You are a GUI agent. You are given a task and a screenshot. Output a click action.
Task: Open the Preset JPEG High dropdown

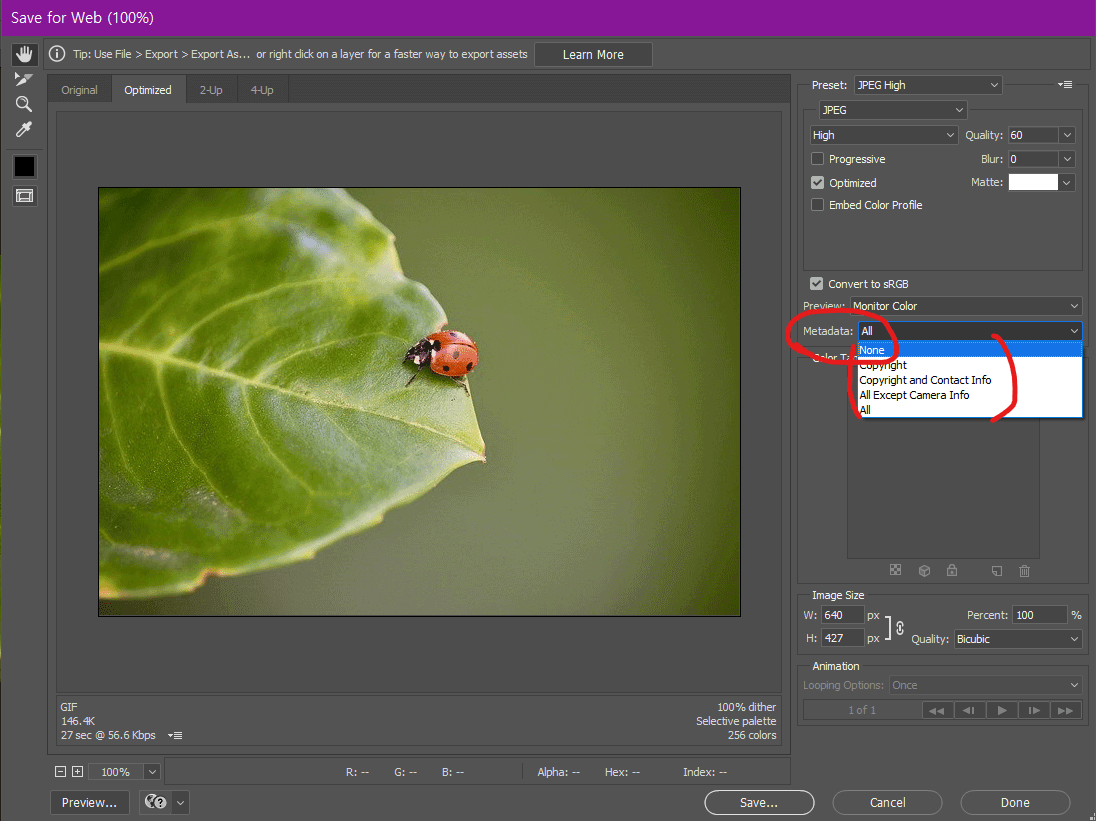pyautogui.click(x=928, y=85)
